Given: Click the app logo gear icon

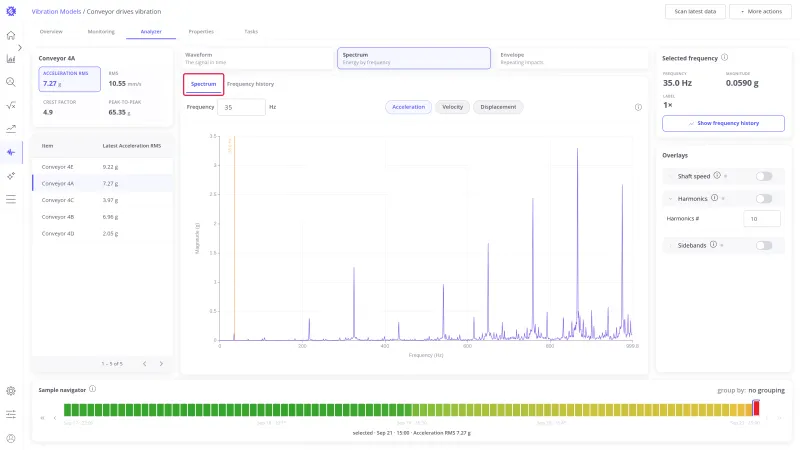Looking at the screenshot, I should click(11, 11).
